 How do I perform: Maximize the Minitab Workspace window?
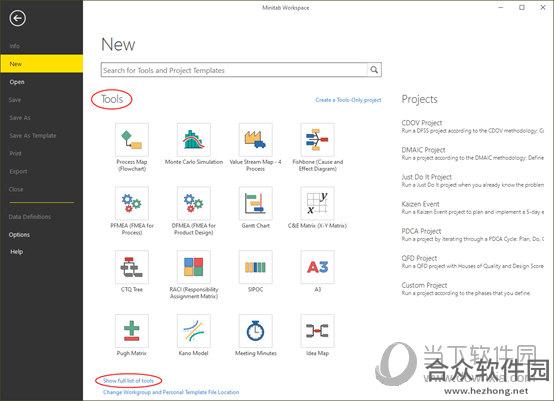(x=522, y=7)
